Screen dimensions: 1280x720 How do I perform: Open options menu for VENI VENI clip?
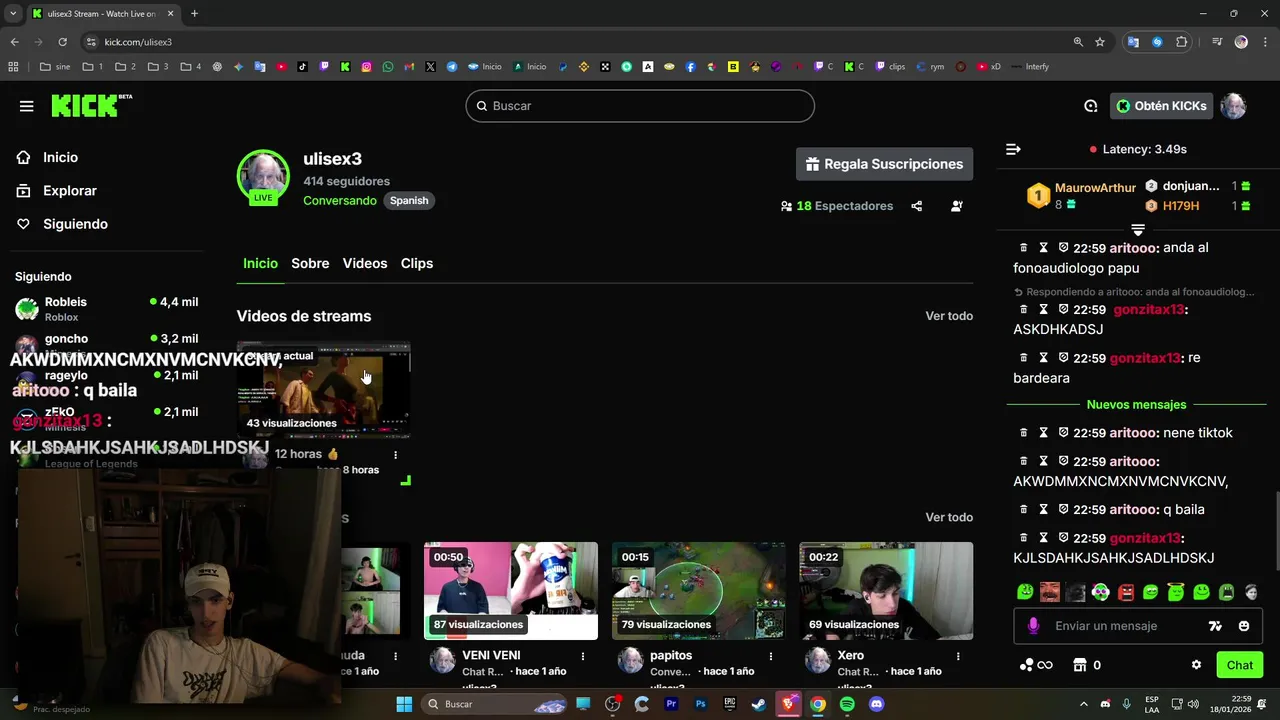click(x=583, y=656)
